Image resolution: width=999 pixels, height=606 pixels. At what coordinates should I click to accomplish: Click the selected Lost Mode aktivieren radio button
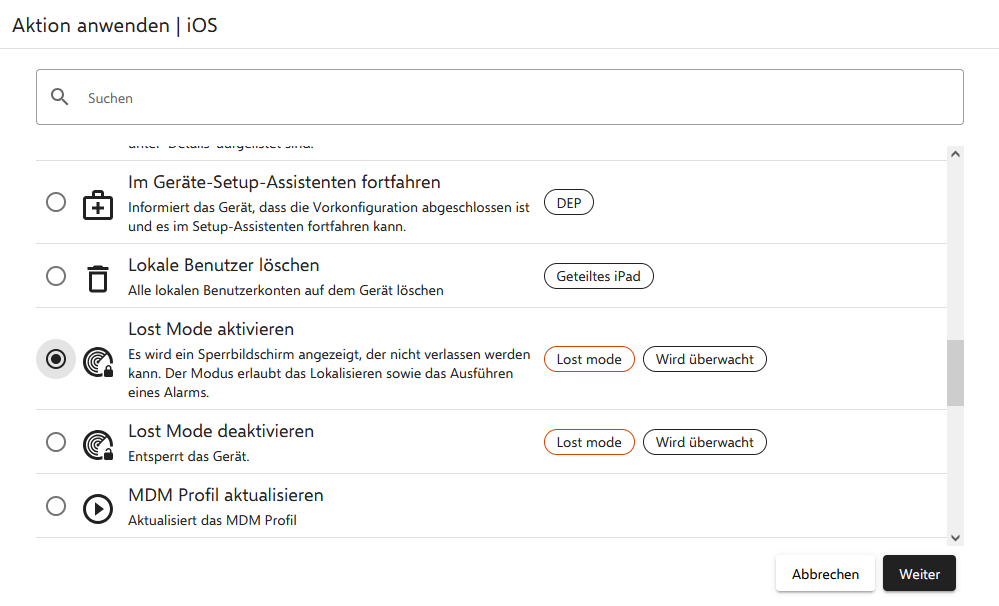pyautogui.click(x=57, y=359)
